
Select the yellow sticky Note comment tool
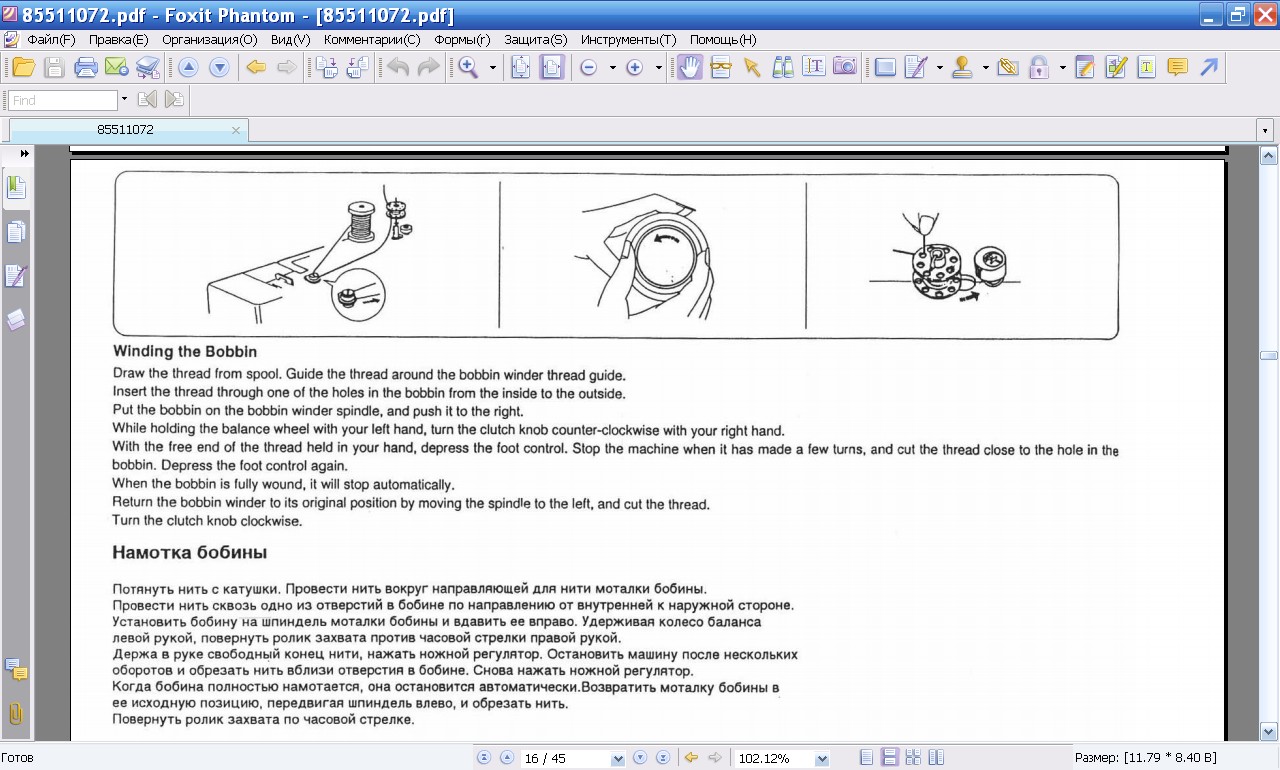point(1178,67)
